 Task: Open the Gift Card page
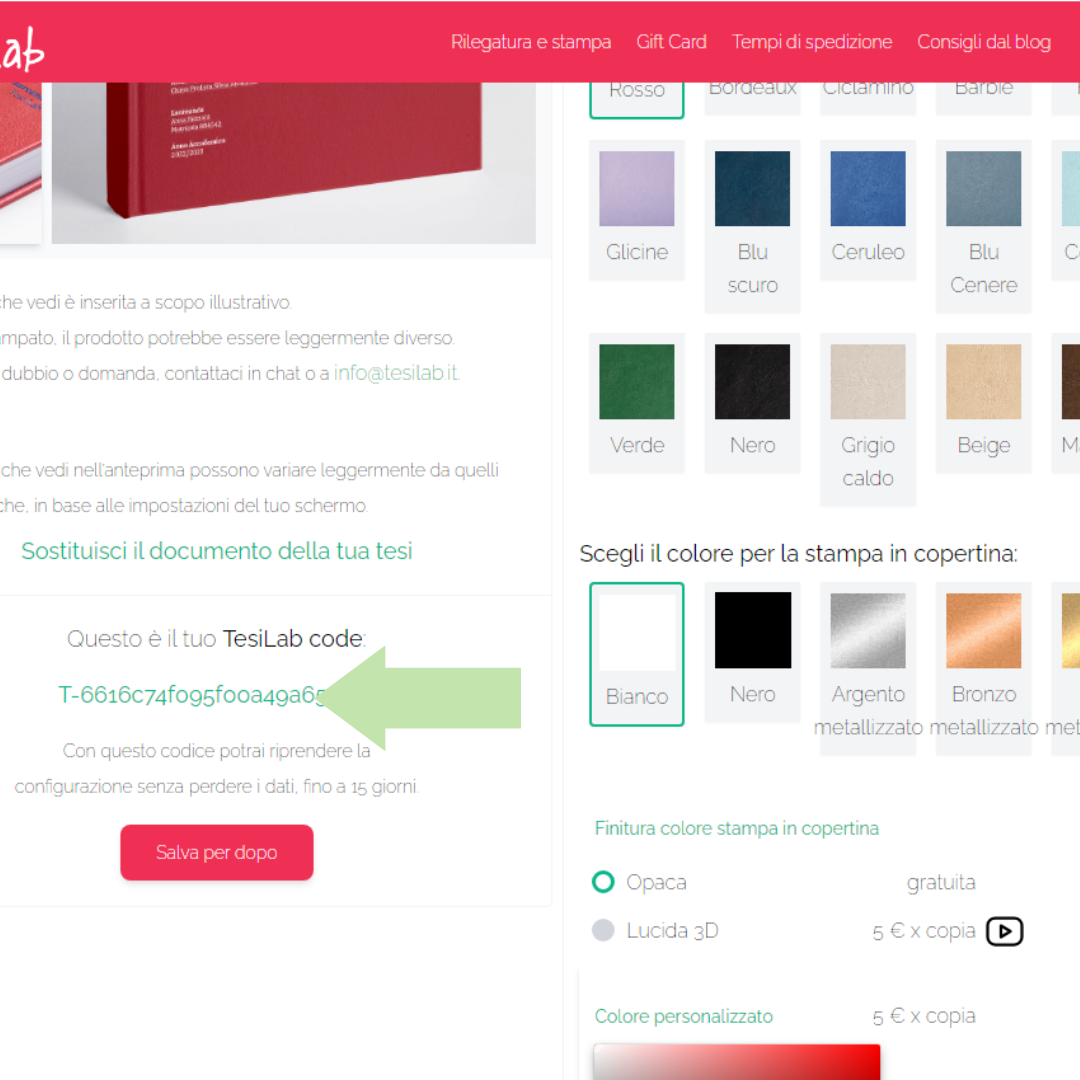click(x=671, y=42)
